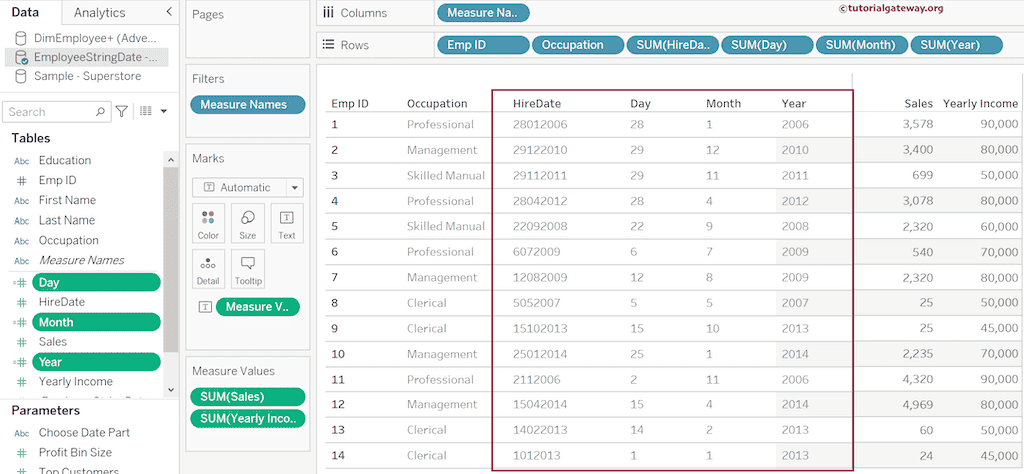Select the HireDate field in Tables
1024x474 pixels.
pyautogui.click(x=61, y=302)
